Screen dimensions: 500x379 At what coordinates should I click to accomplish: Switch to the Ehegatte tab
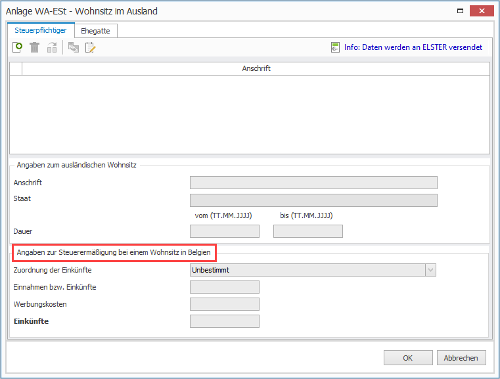[95, 31]
